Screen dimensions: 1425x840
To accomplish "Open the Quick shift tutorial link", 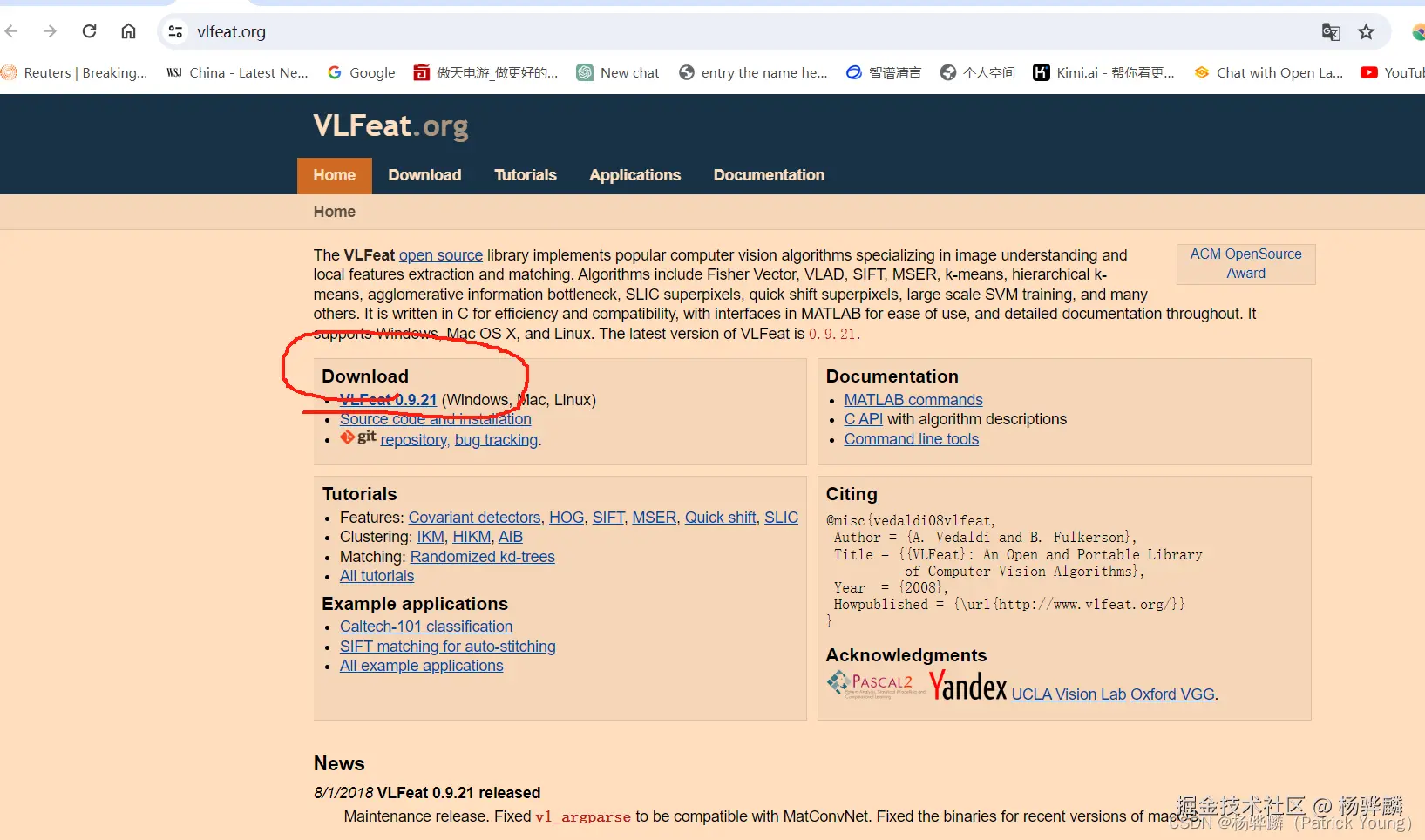I will click(721, 518).
